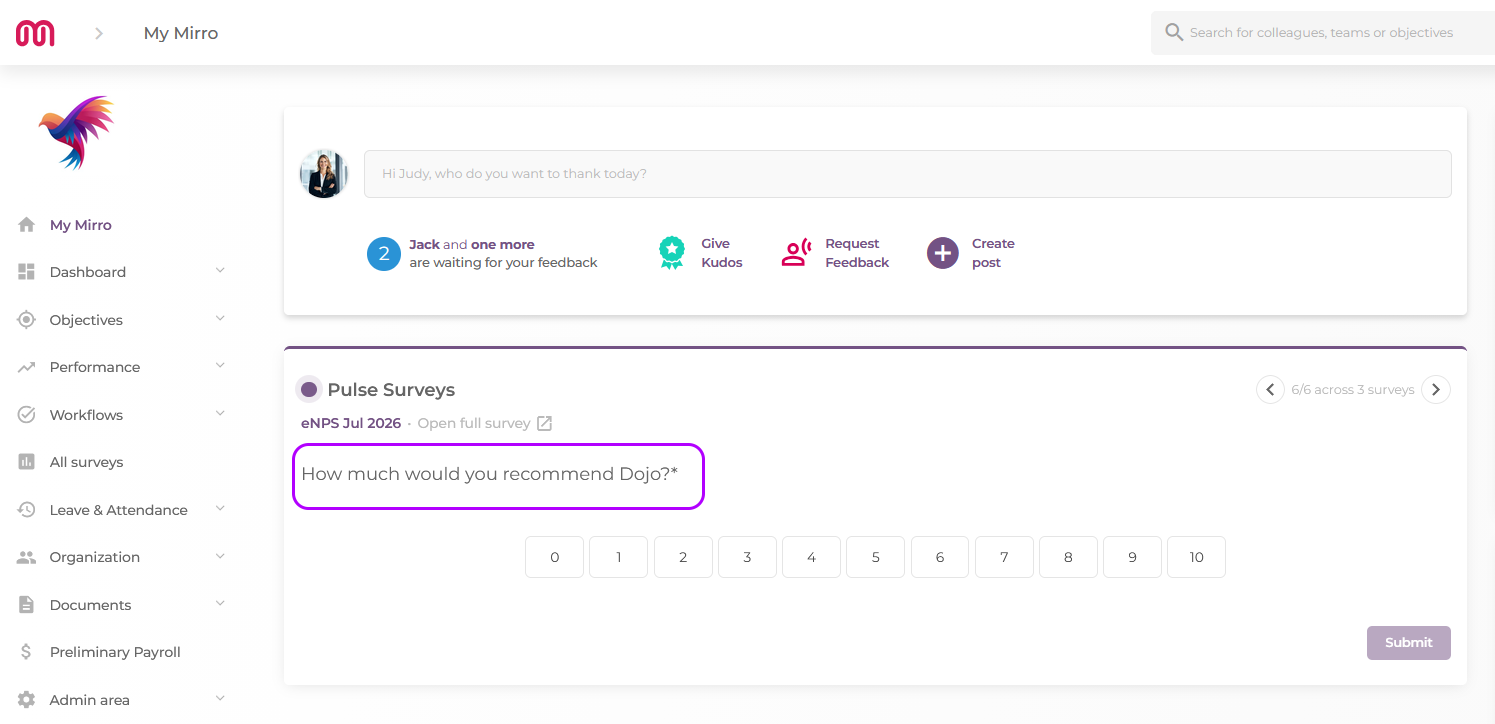This screenshot has height=724, width=1495.
Task: Click the colleagues search field
Action: pyautogui.click(x=1323, y=33)
